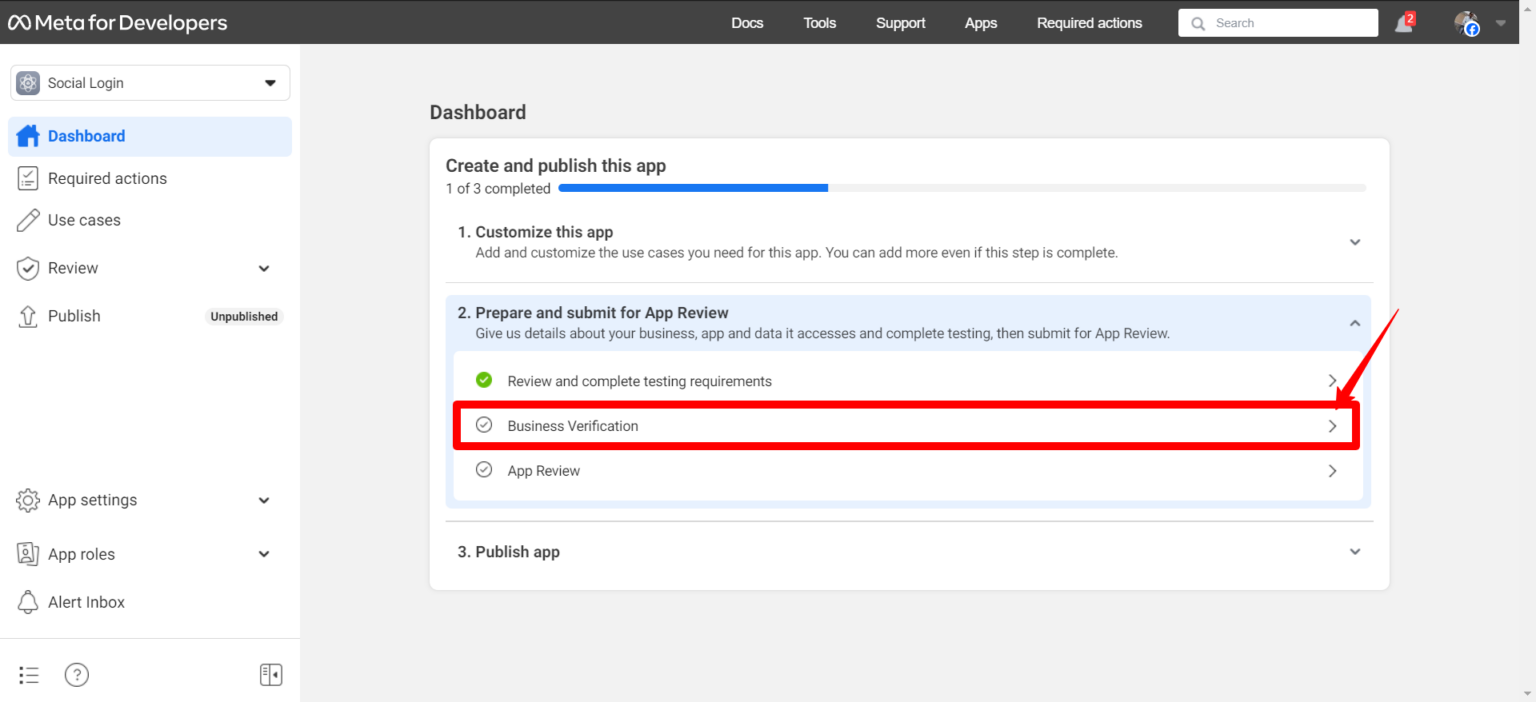Click the App Review status circle
Image resolution: width=1536 pixels, height=702 pixels.
[x=484, y=469]
